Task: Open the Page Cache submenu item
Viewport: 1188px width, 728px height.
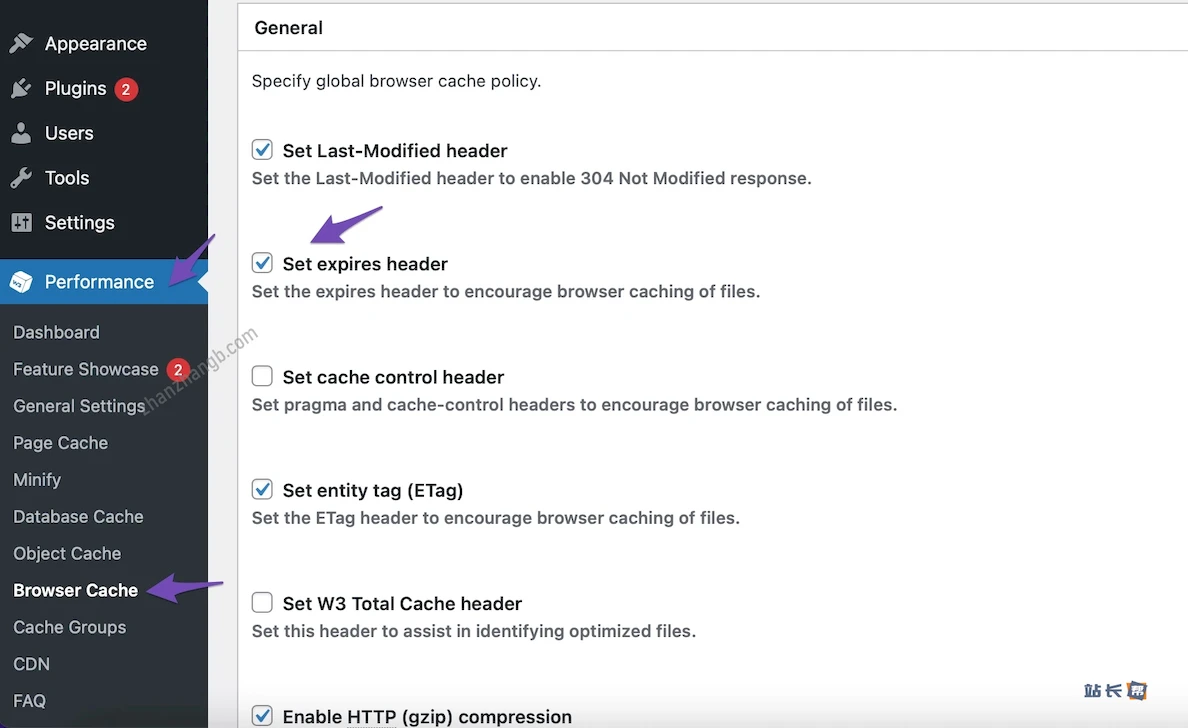Action: (60, 443)
